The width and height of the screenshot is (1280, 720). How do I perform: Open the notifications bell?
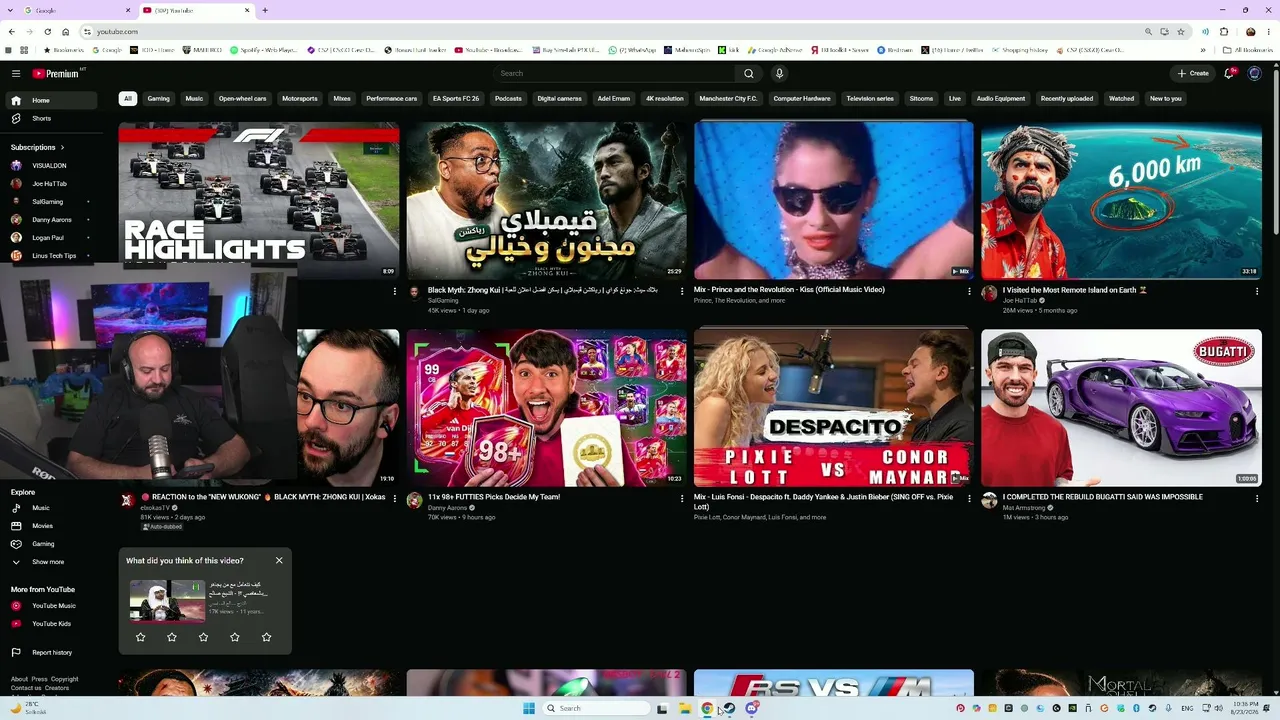coord(1229,73)
